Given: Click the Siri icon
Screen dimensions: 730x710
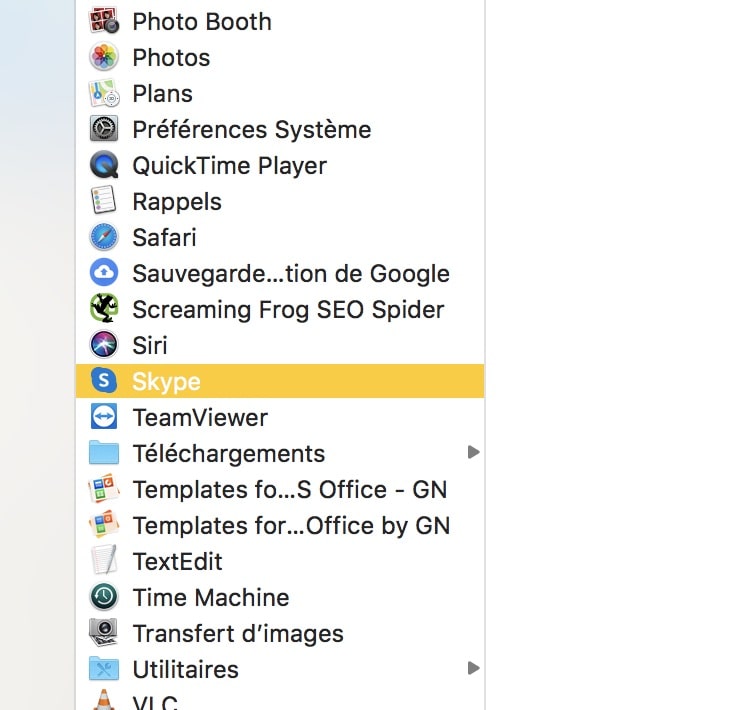Looking at the screenshot, I should 104,345.
